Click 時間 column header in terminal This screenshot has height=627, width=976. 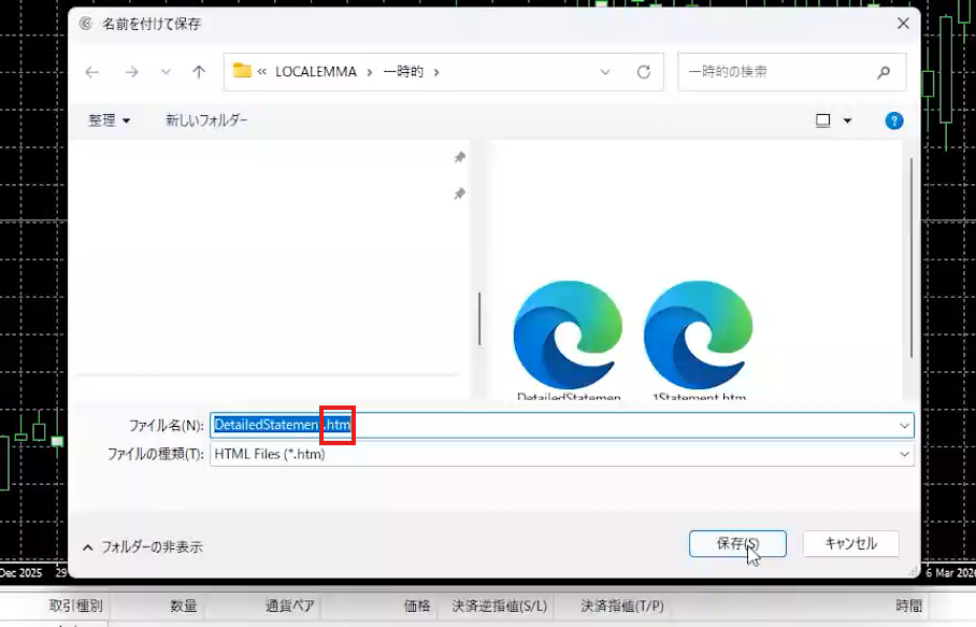tap(909, 605)
